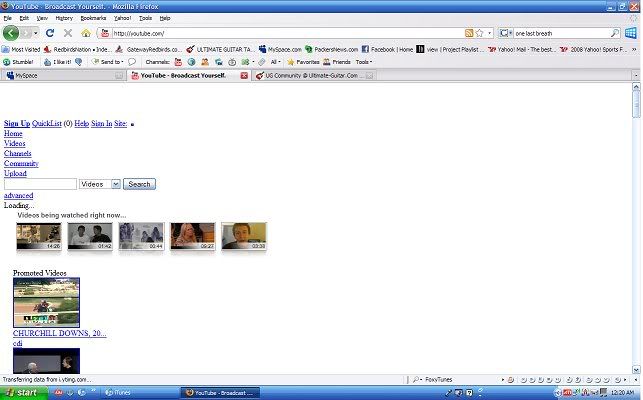This screenshot has width=643, height=400.
Task: Open the Channels page link
Action: (x=18, y=153)
